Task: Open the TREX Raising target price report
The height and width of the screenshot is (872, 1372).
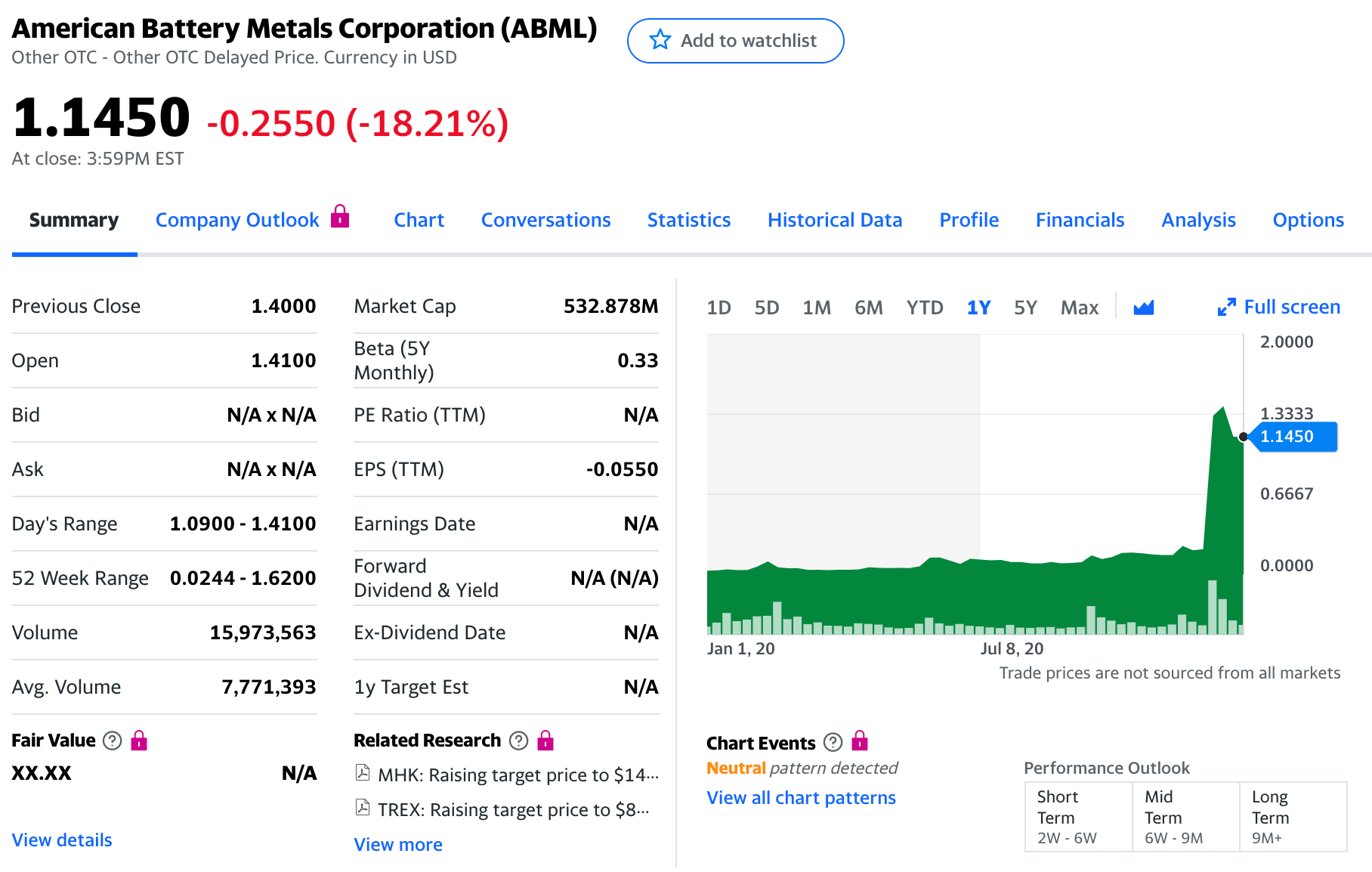Action: click(x=514, y=809)
